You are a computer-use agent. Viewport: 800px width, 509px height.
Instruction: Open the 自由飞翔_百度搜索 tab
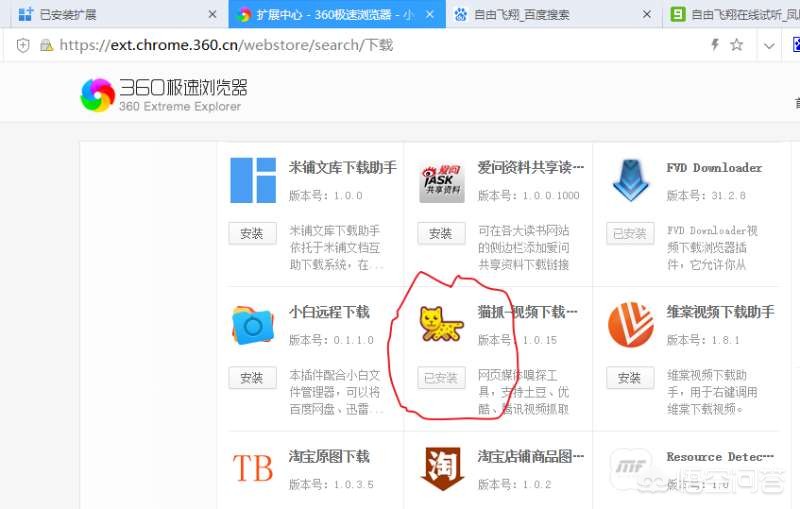[555, 14]
